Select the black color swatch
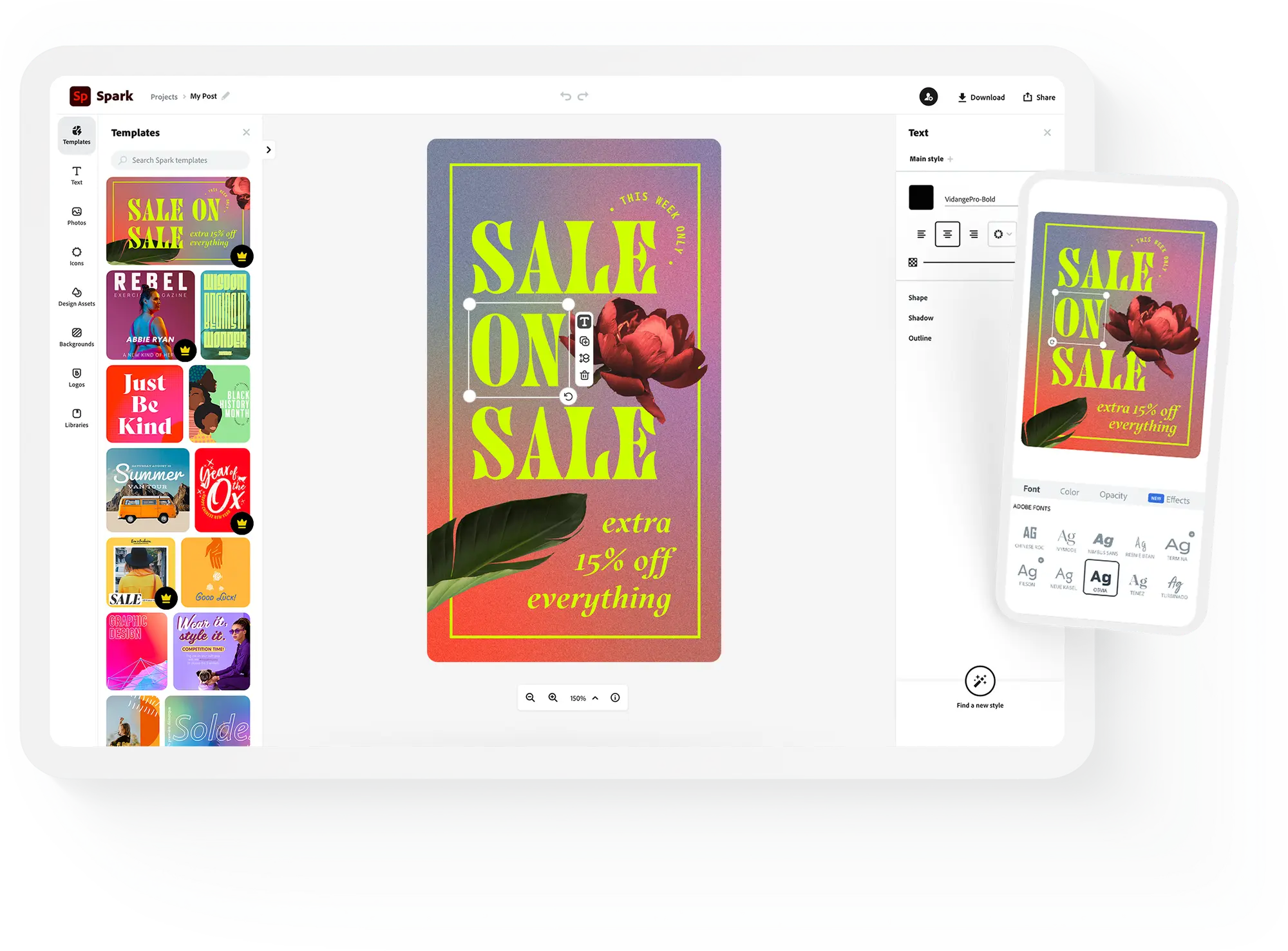1288x951 pixels. 920,197
